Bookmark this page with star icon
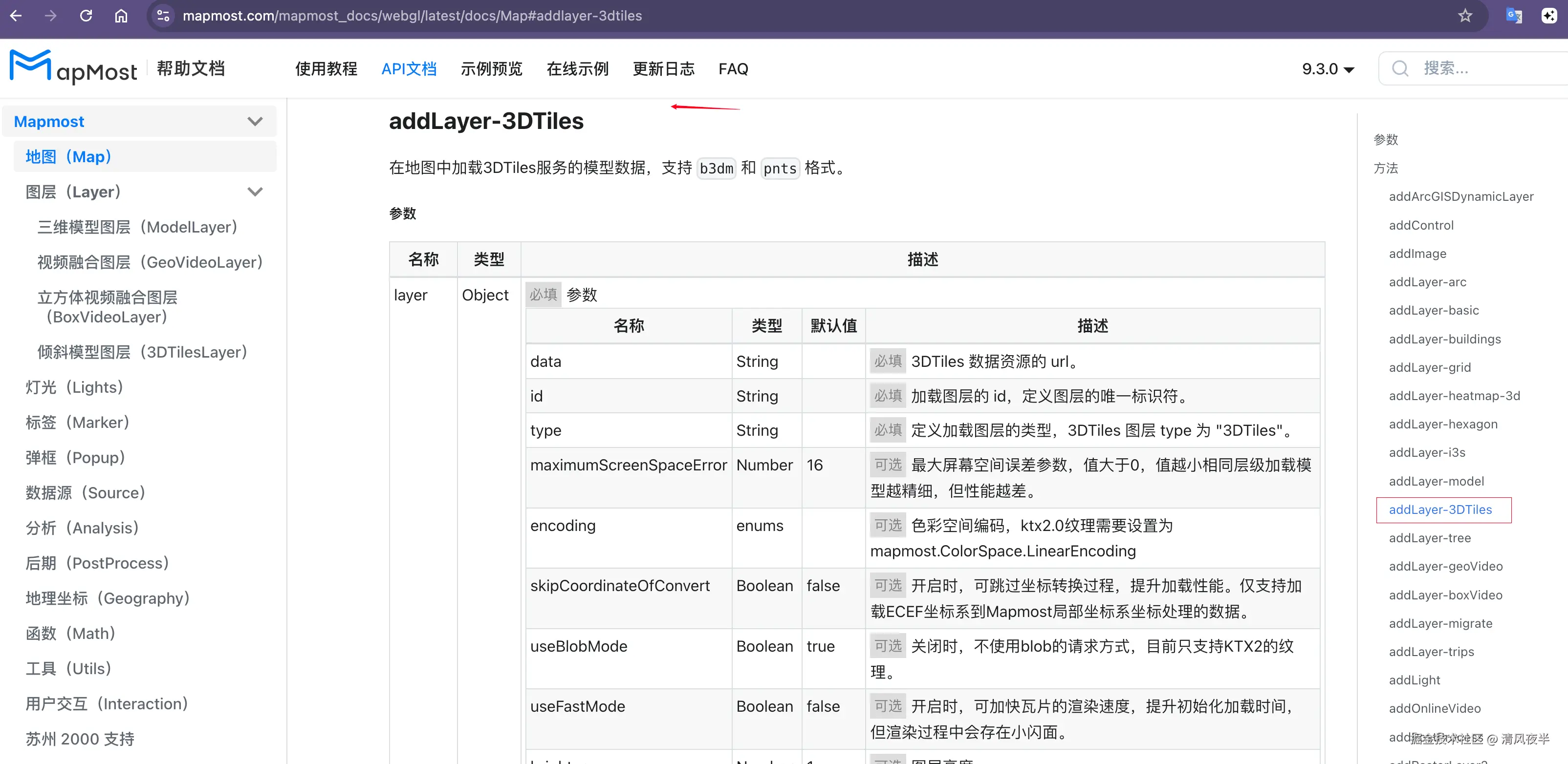This screenshot has height=764, width=1568. tap(1464, 16)
